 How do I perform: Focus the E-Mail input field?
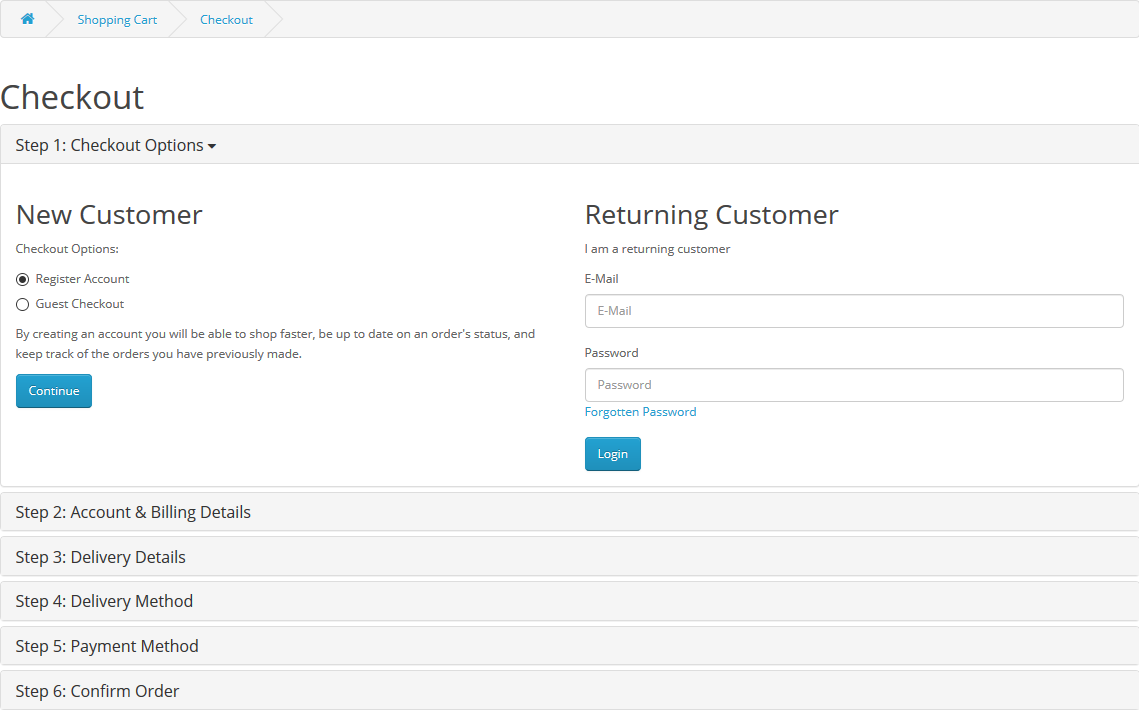(854, 311)
